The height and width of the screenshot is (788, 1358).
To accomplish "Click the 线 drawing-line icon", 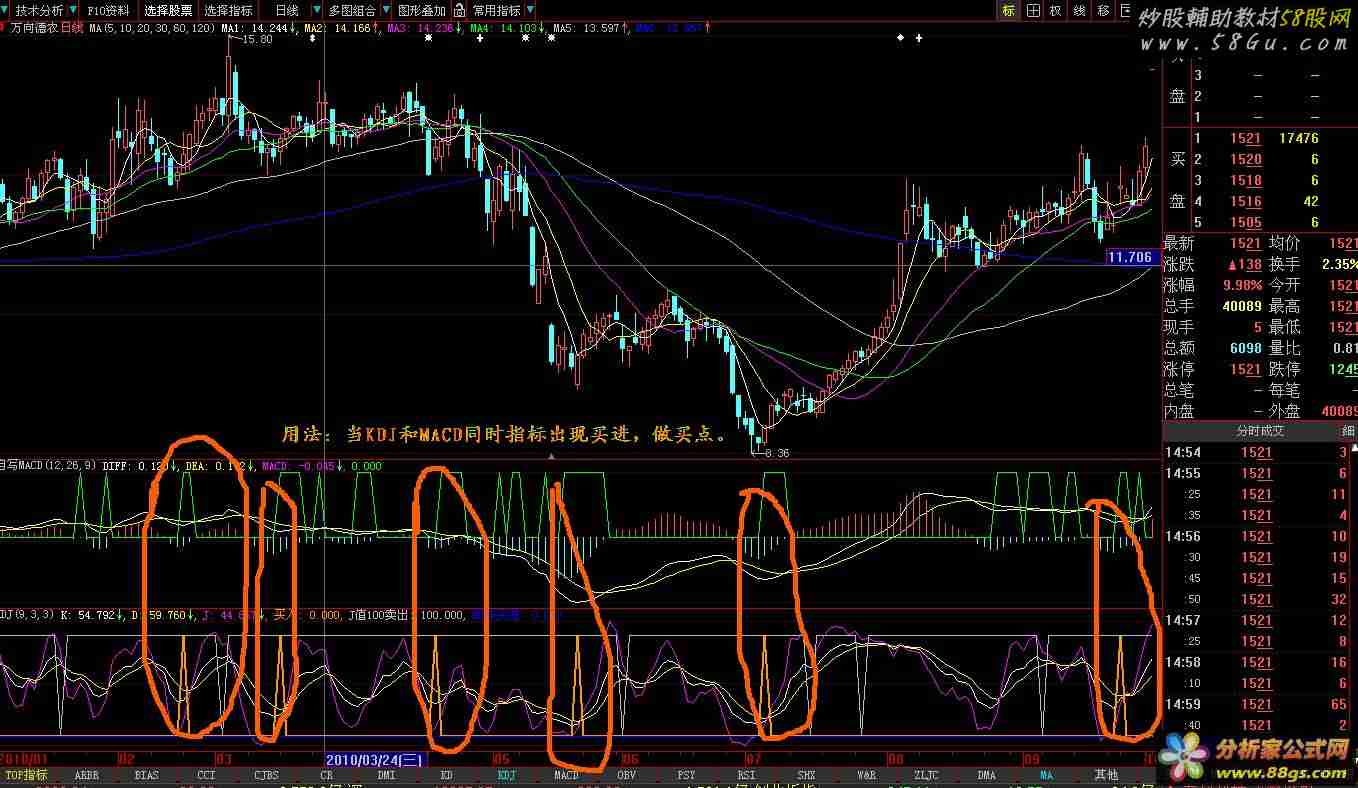I will [1080, 10].
